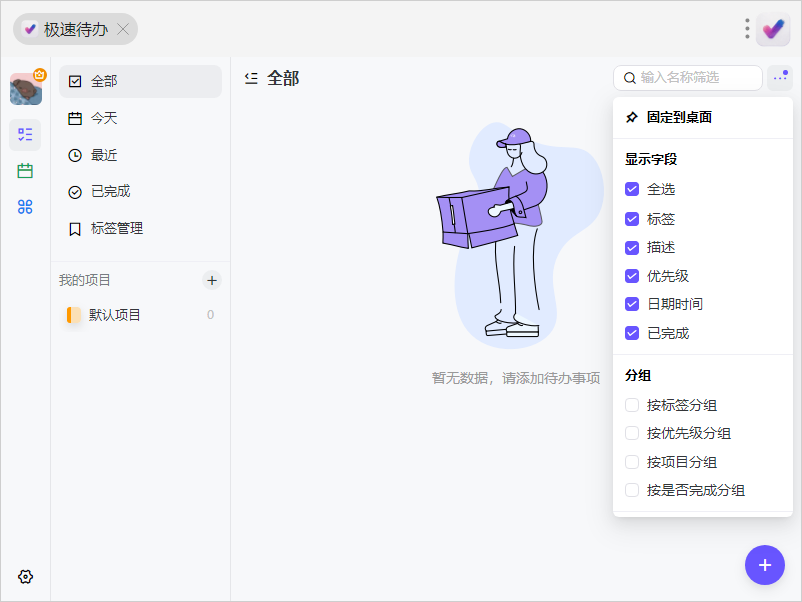The image size is (802, 602).
Task: Click the 输入名称筛选 search field
Action: pos(688,78)
